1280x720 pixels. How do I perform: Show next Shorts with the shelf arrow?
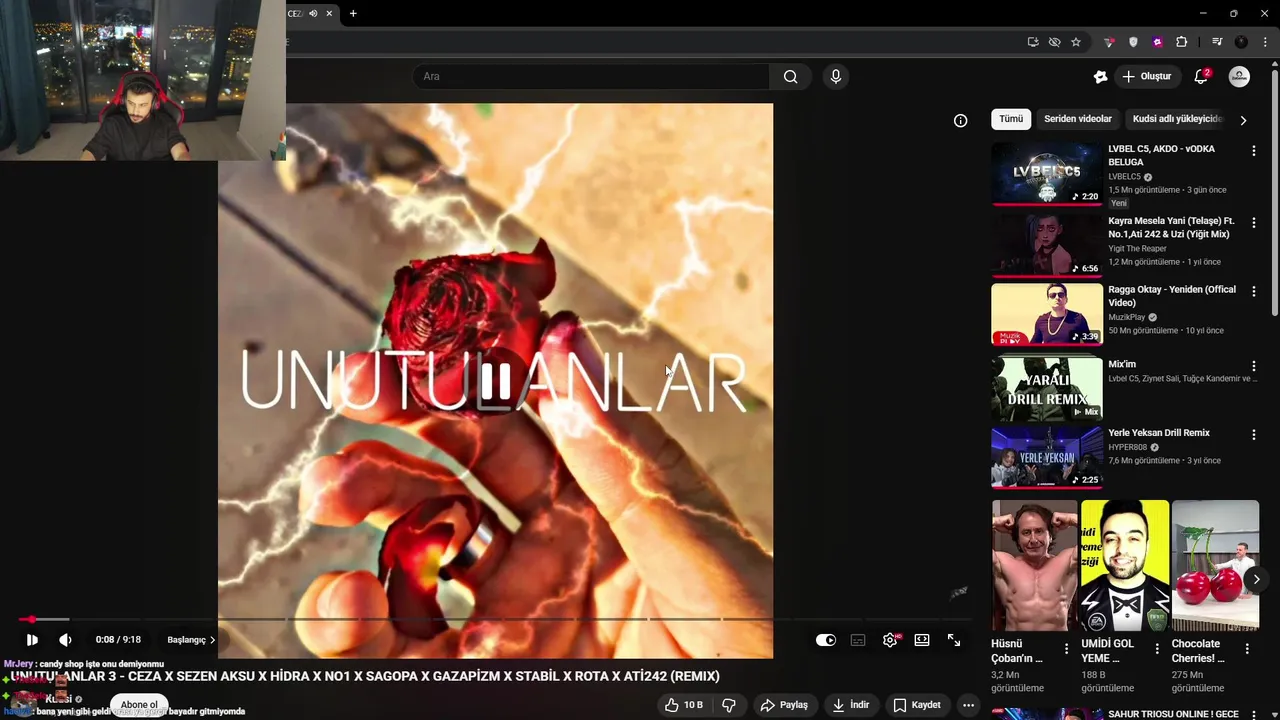coord(1256,579)
